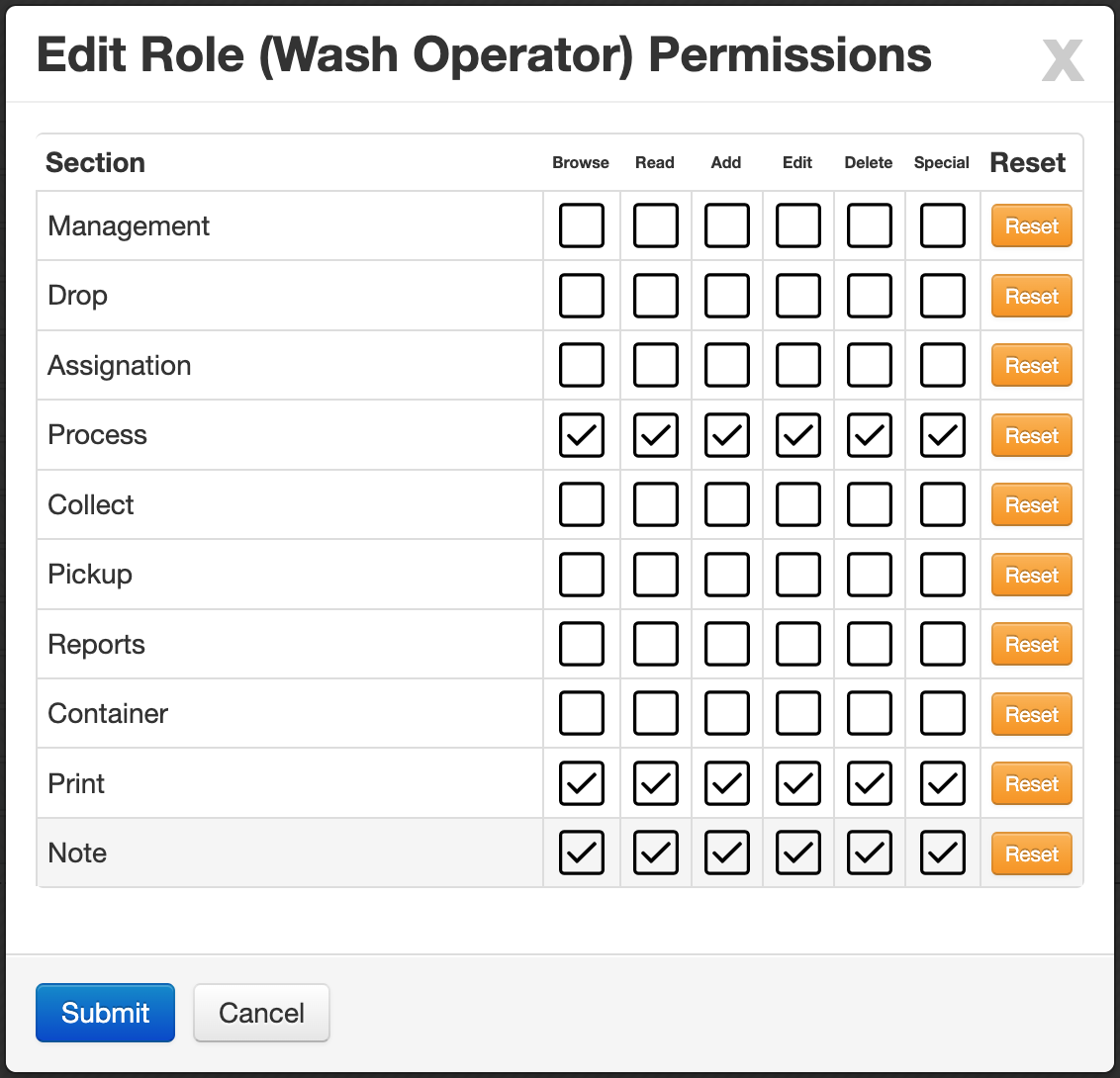Uncheck Delete permission for Note

coord(870,853)
